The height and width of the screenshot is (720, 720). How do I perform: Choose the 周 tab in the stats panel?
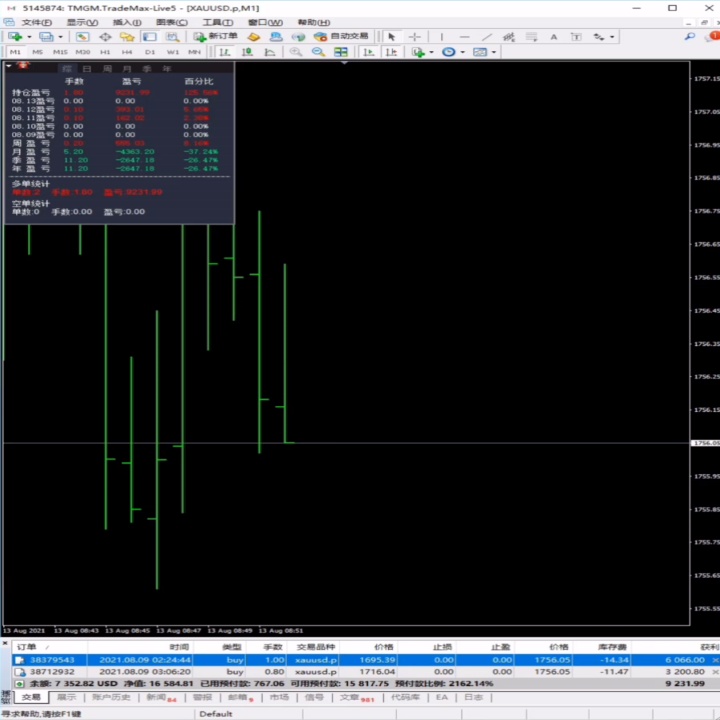107,69
